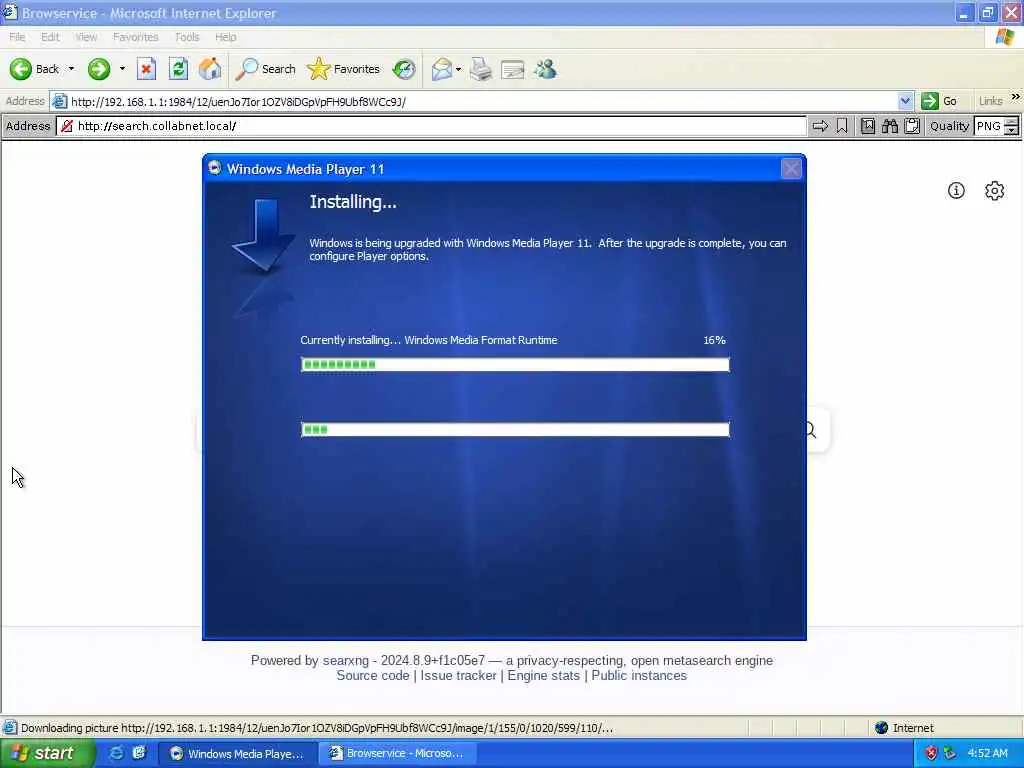The height and width of the screenshot is (768, 1024).
Task: Open the Source code link
Action: (373, 676)
